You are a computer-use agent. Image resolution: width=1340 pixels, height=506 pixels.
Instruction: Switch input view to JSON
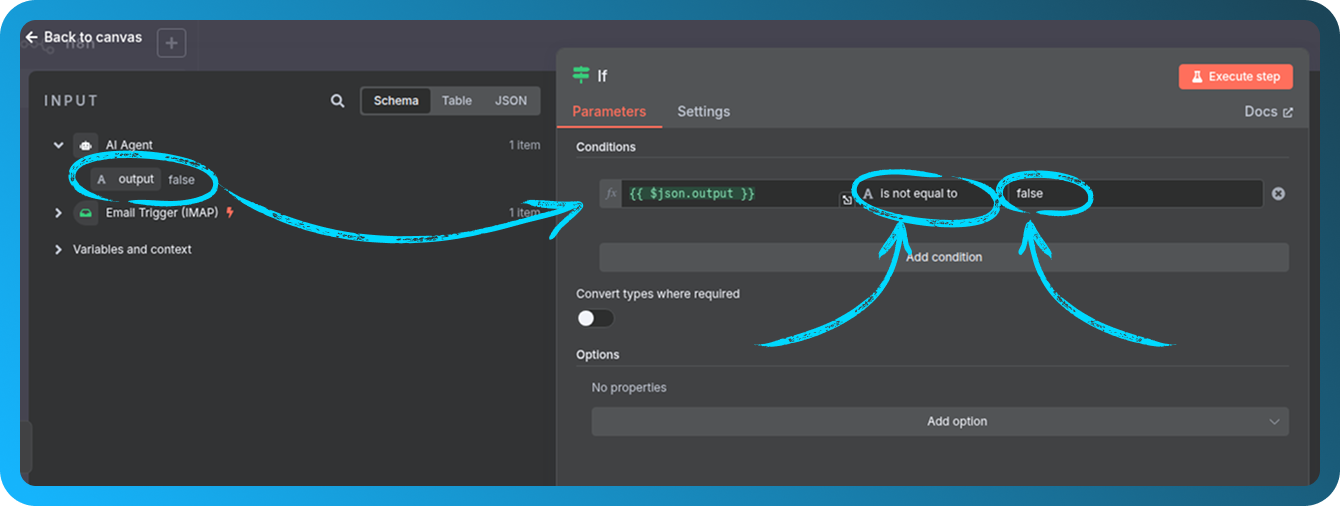[x=511, y=101]
